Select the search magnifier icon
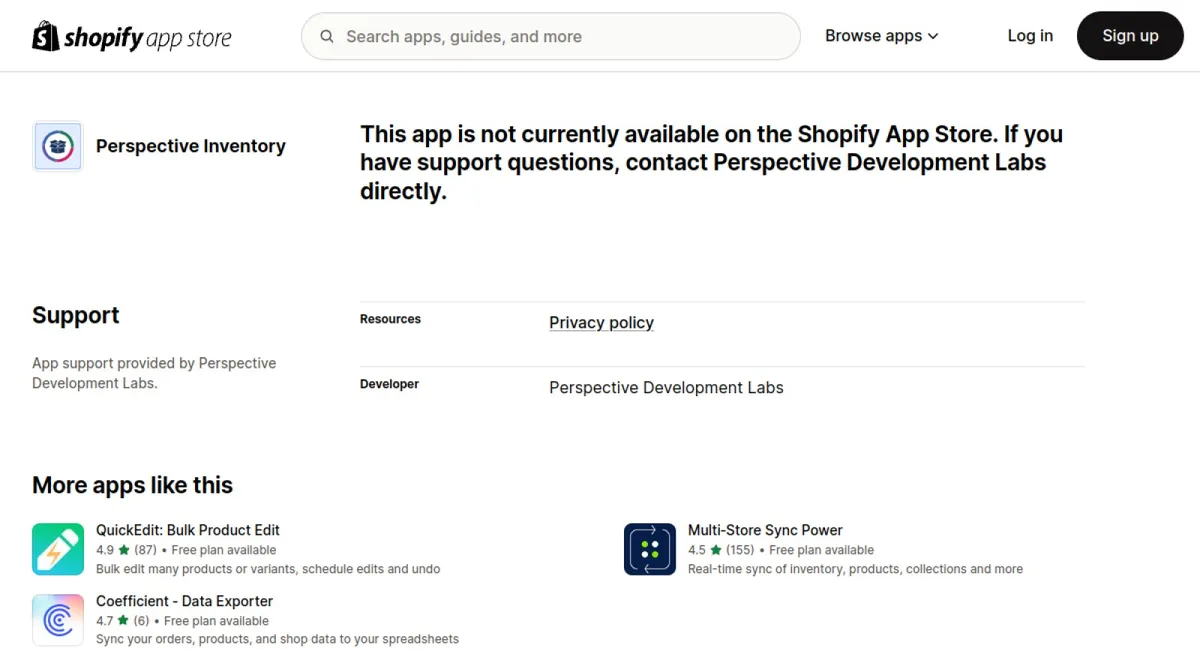The height and width of the screenshot is (650, 1200). click(327, 37)
